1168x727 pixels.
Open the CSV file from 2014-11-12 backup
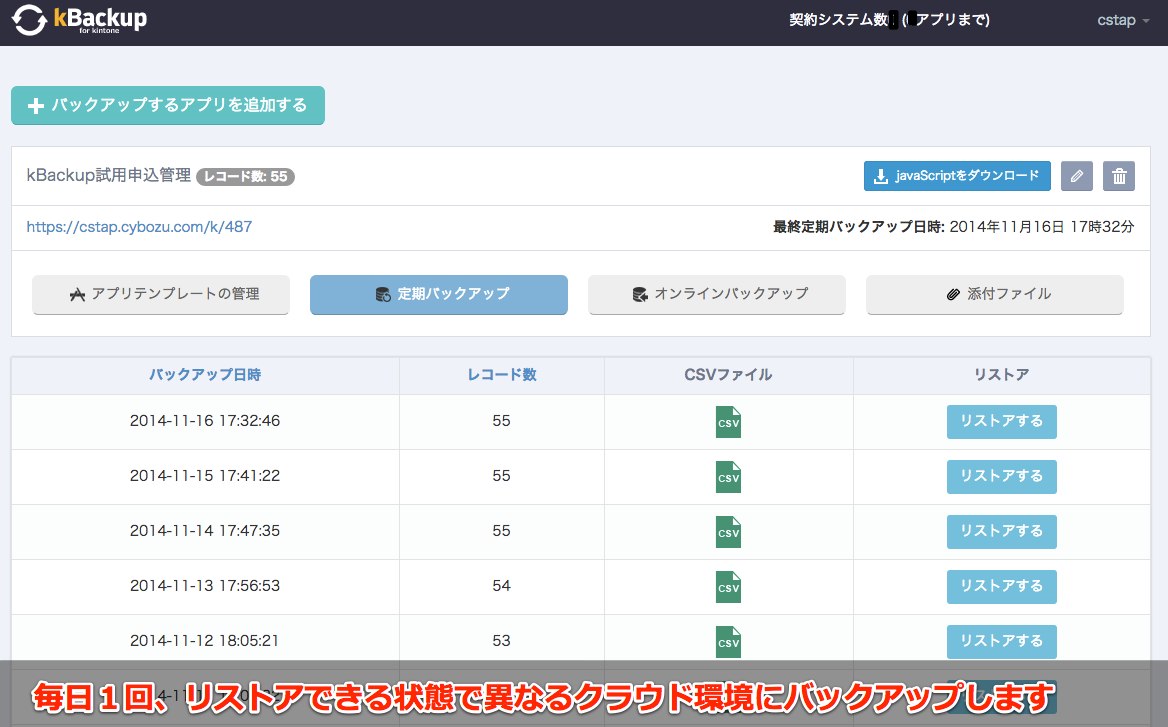727,641
